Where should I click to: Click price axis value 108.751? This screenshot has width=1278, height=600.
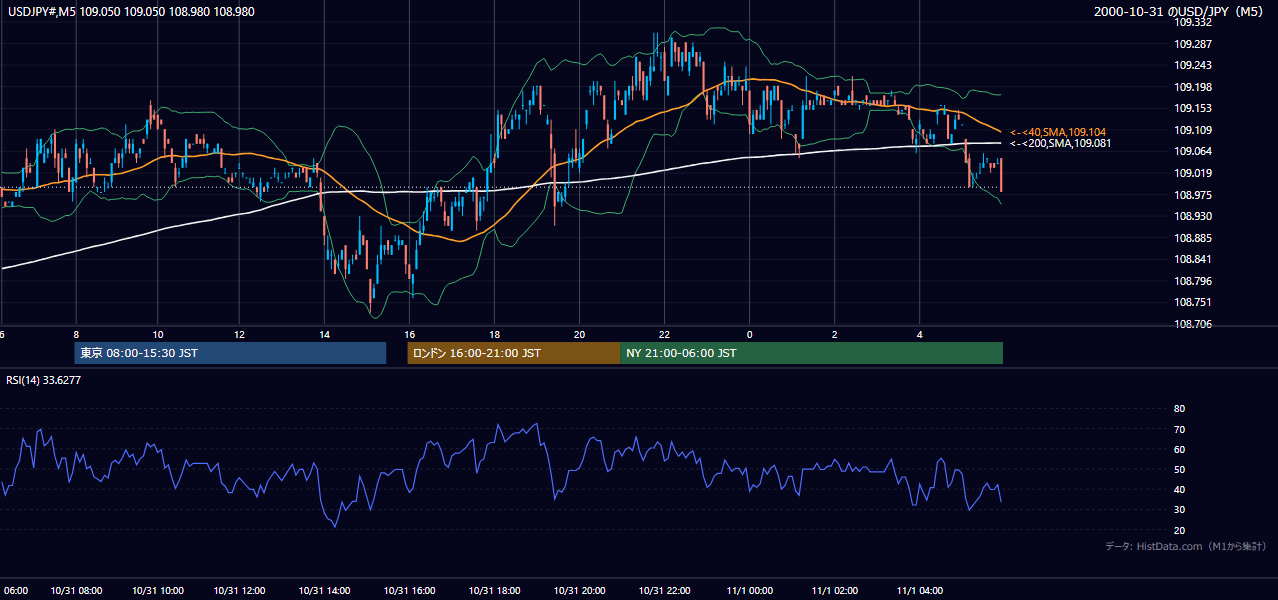click(x=1193, y=302)
